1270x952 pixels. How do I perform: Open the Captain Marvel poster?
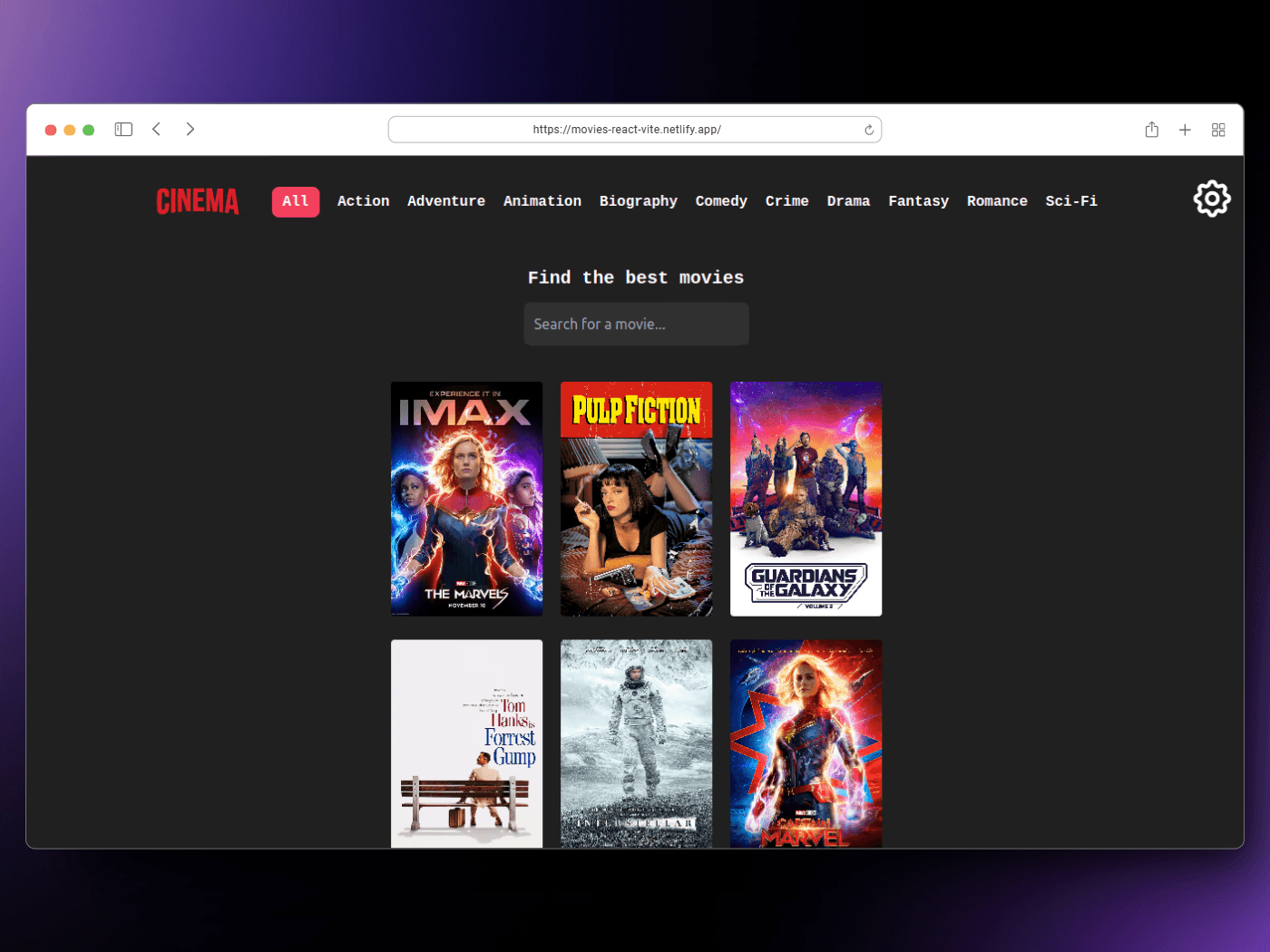pos(806,744)
